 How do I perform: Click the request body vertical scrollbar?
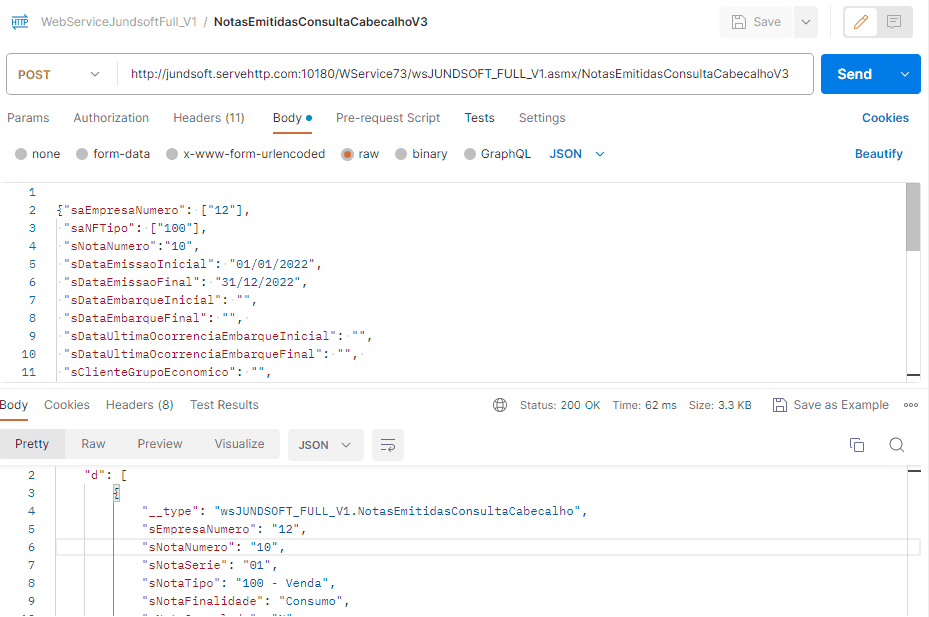(912, 217)
